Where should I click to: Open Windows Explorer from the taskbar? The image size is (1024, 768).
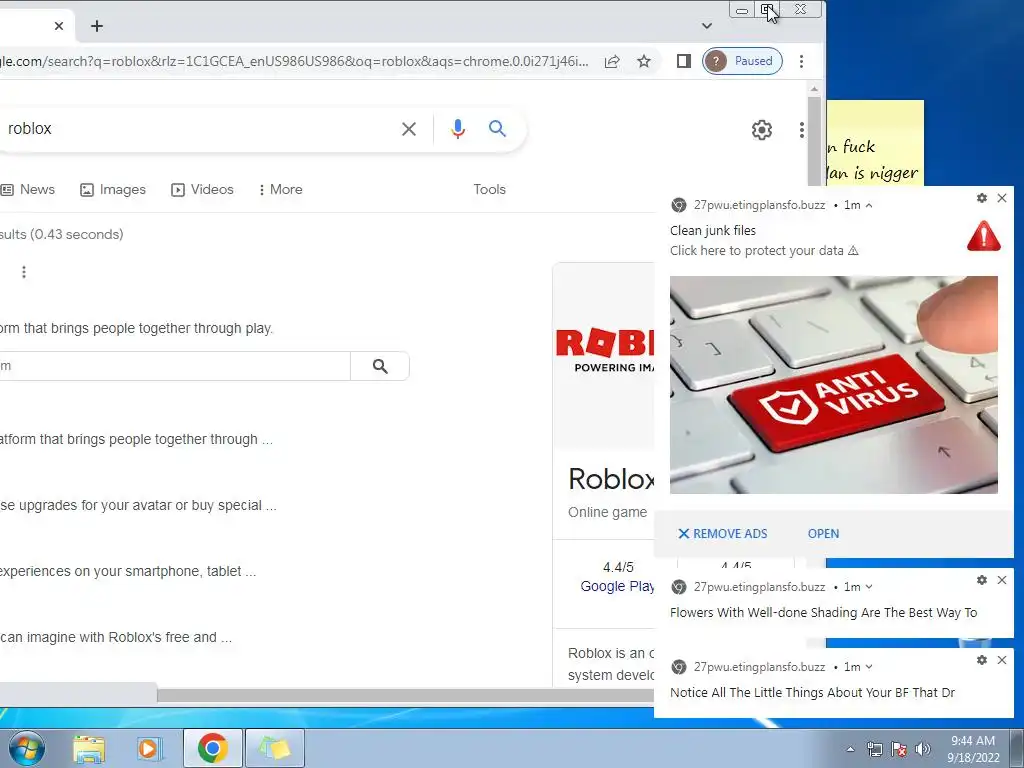(89, 749)
